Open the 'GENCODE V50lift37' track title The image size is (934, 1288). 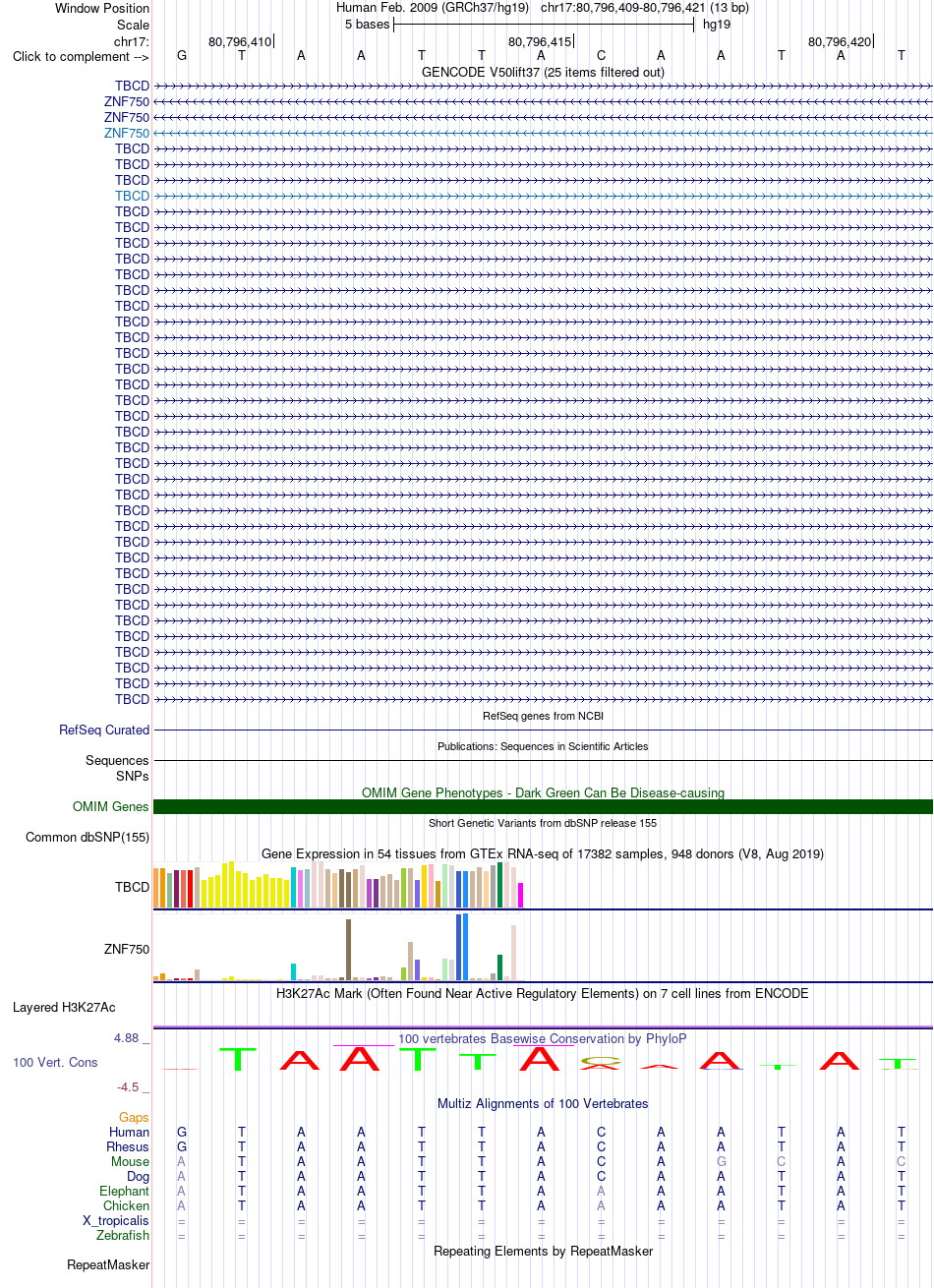(543, 72)
